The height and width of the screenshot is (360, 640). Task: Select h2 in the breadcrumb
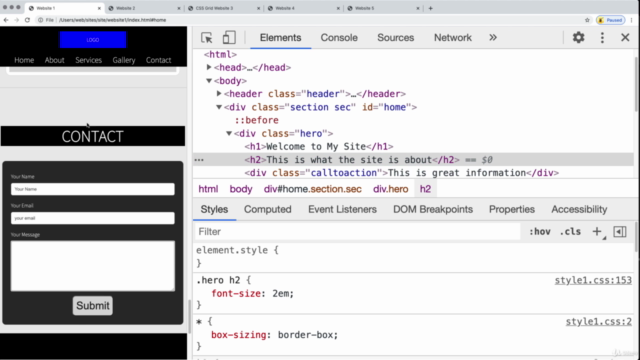click(425, 189)
